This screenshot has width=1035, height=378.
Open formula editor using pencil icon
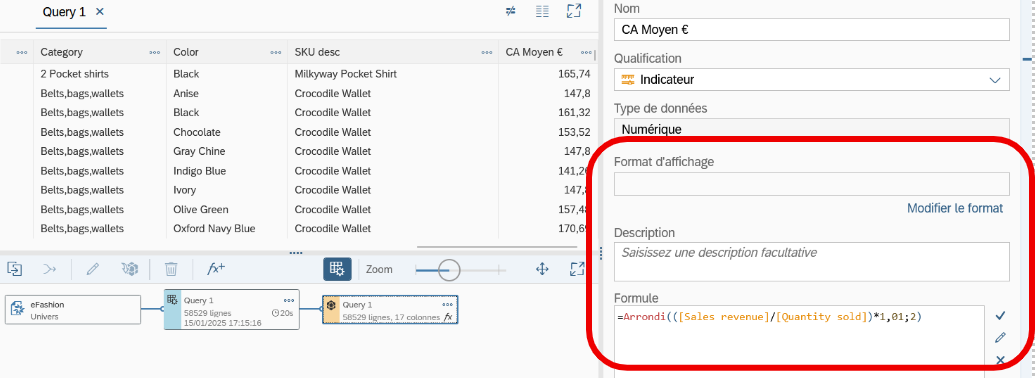[x=1000, y=338]
